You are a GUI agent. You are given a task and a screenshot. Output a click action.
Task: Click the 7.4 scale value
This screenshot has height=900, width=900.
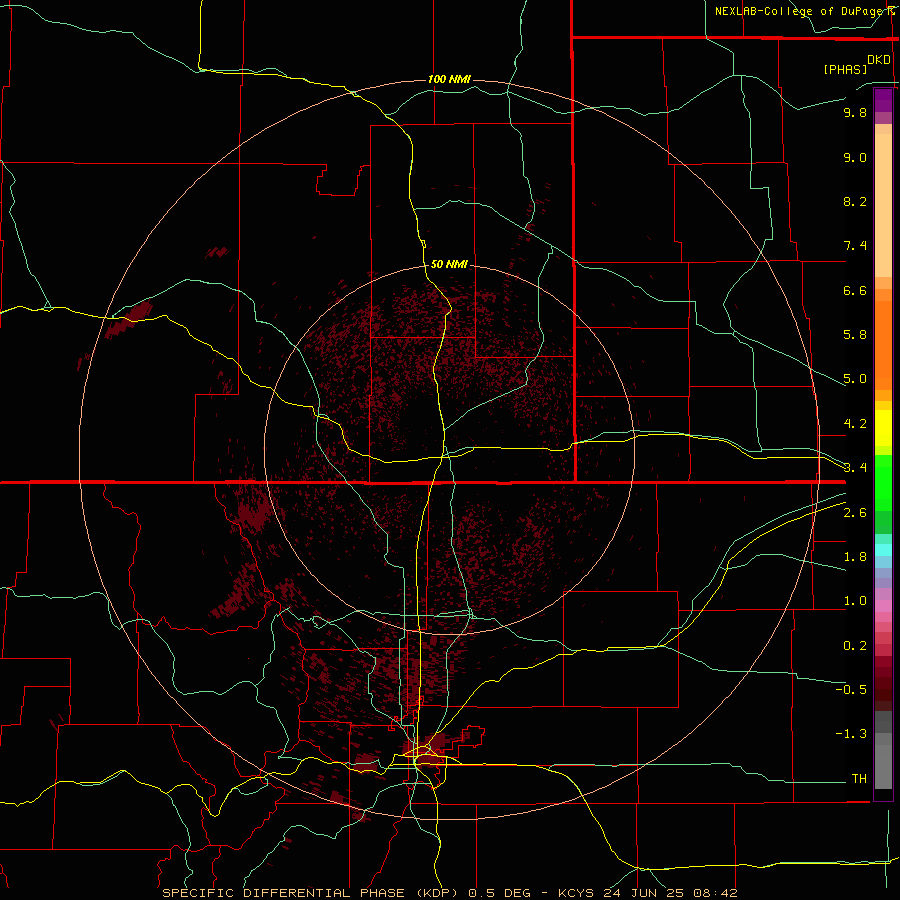point(855,246)
